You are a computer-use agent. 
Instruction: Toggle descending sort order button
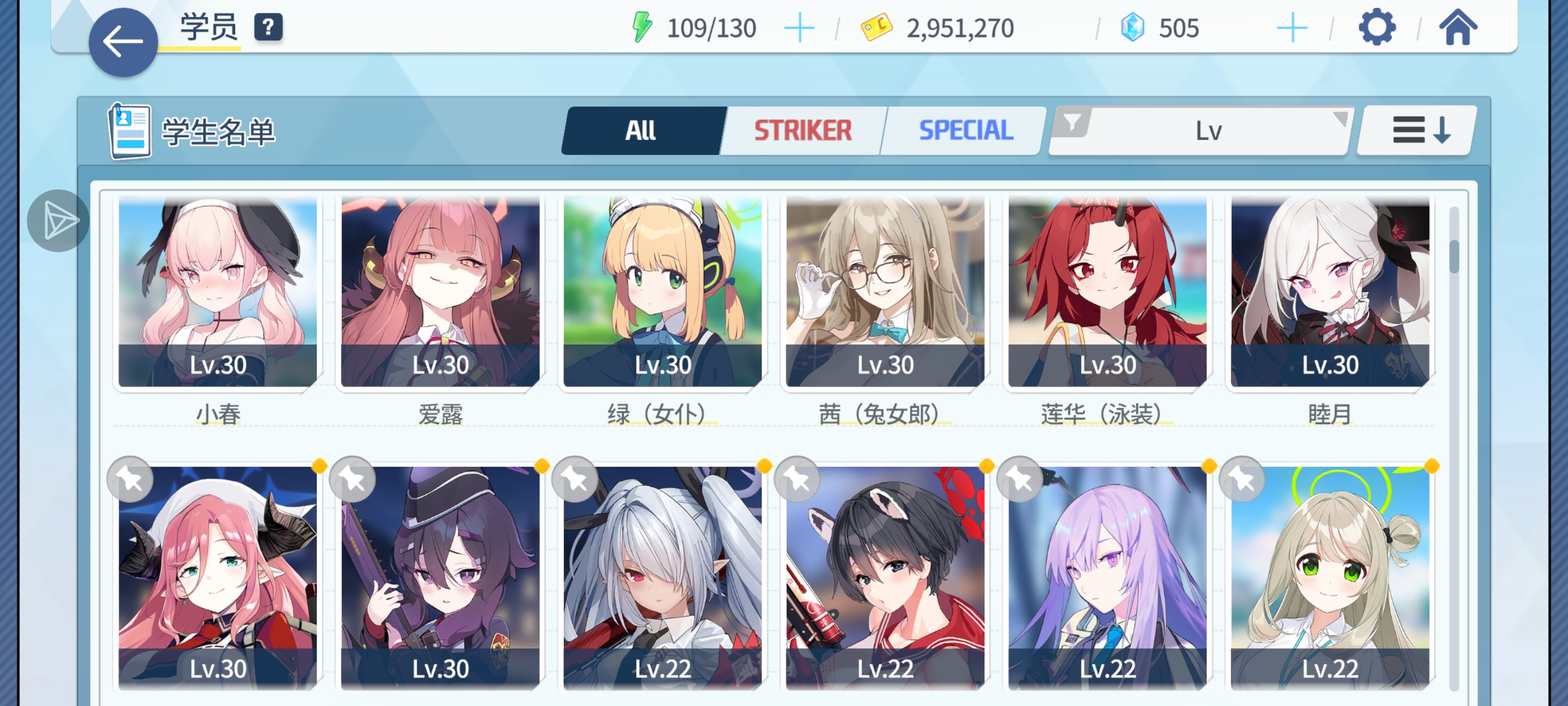click(x=1417, y=131)
